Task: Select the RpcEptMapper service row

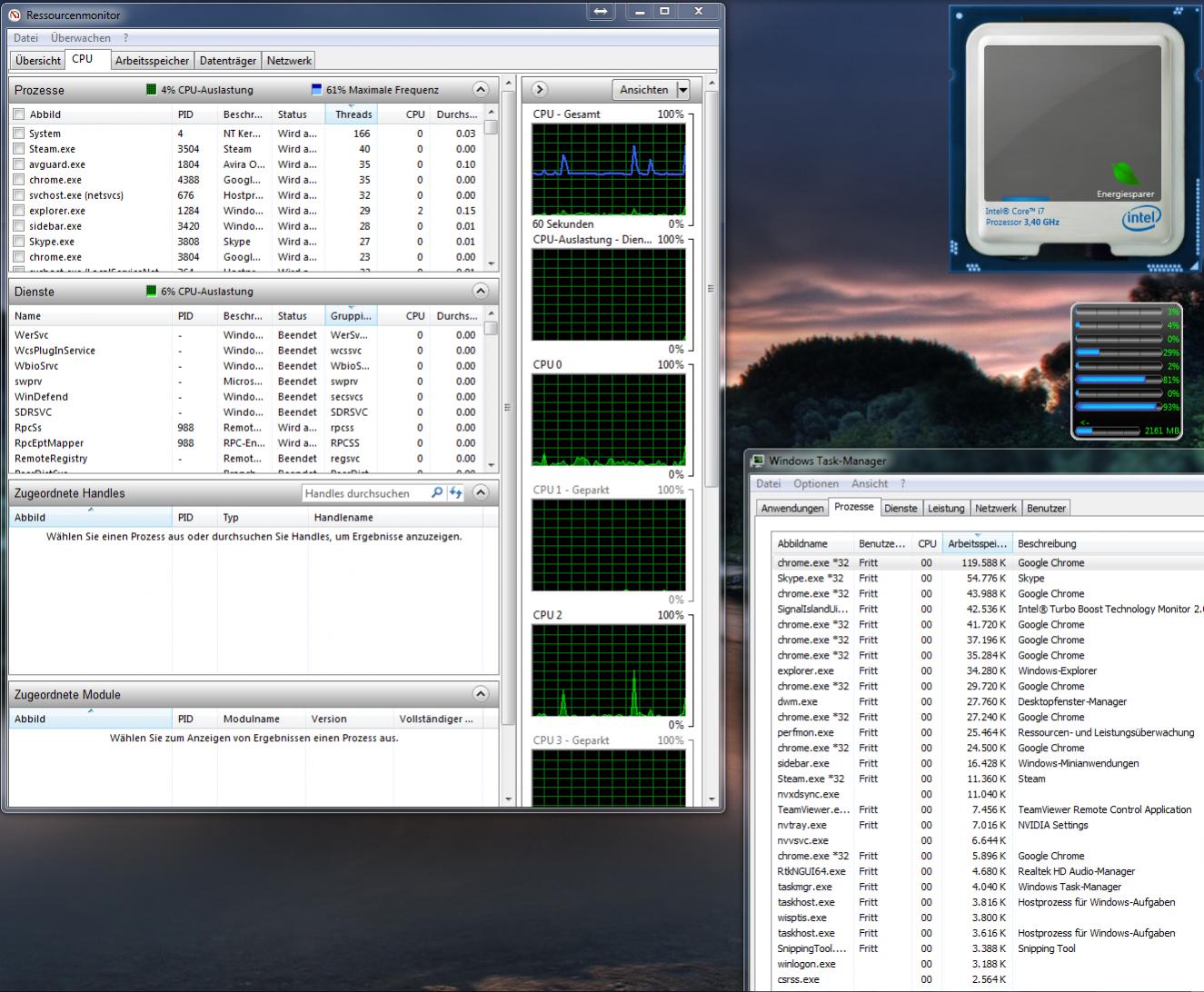Action: click(245, 443)
